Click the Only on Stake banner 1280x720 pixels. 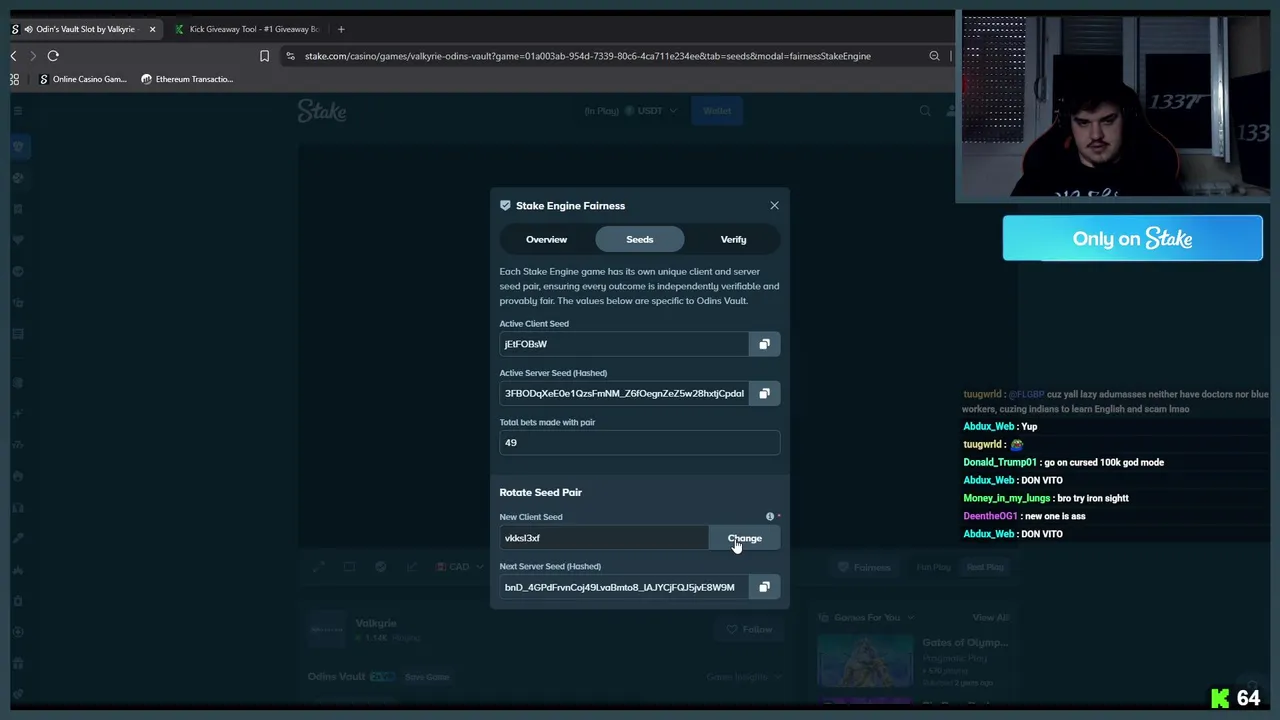[x=1133, y=238]
